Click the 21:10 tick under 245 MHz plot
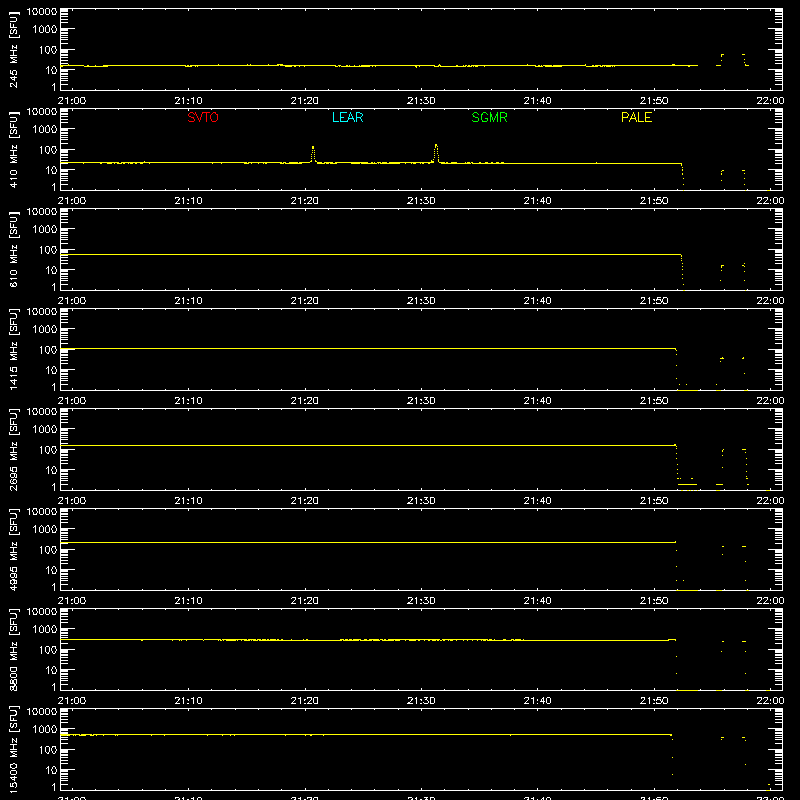 coord(188,101)
